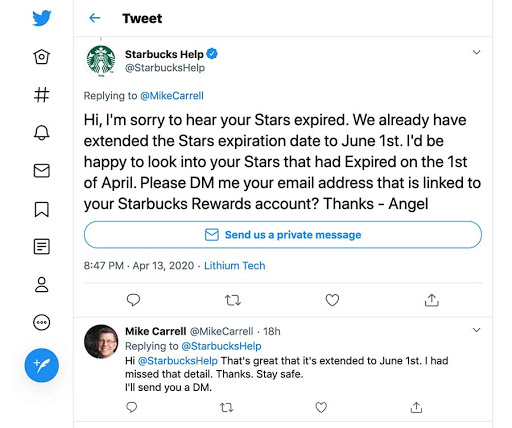Open the @MikeCarrell mention link
Image resolution: width=512 pixels, height=428 pixels.
point(172,96)
